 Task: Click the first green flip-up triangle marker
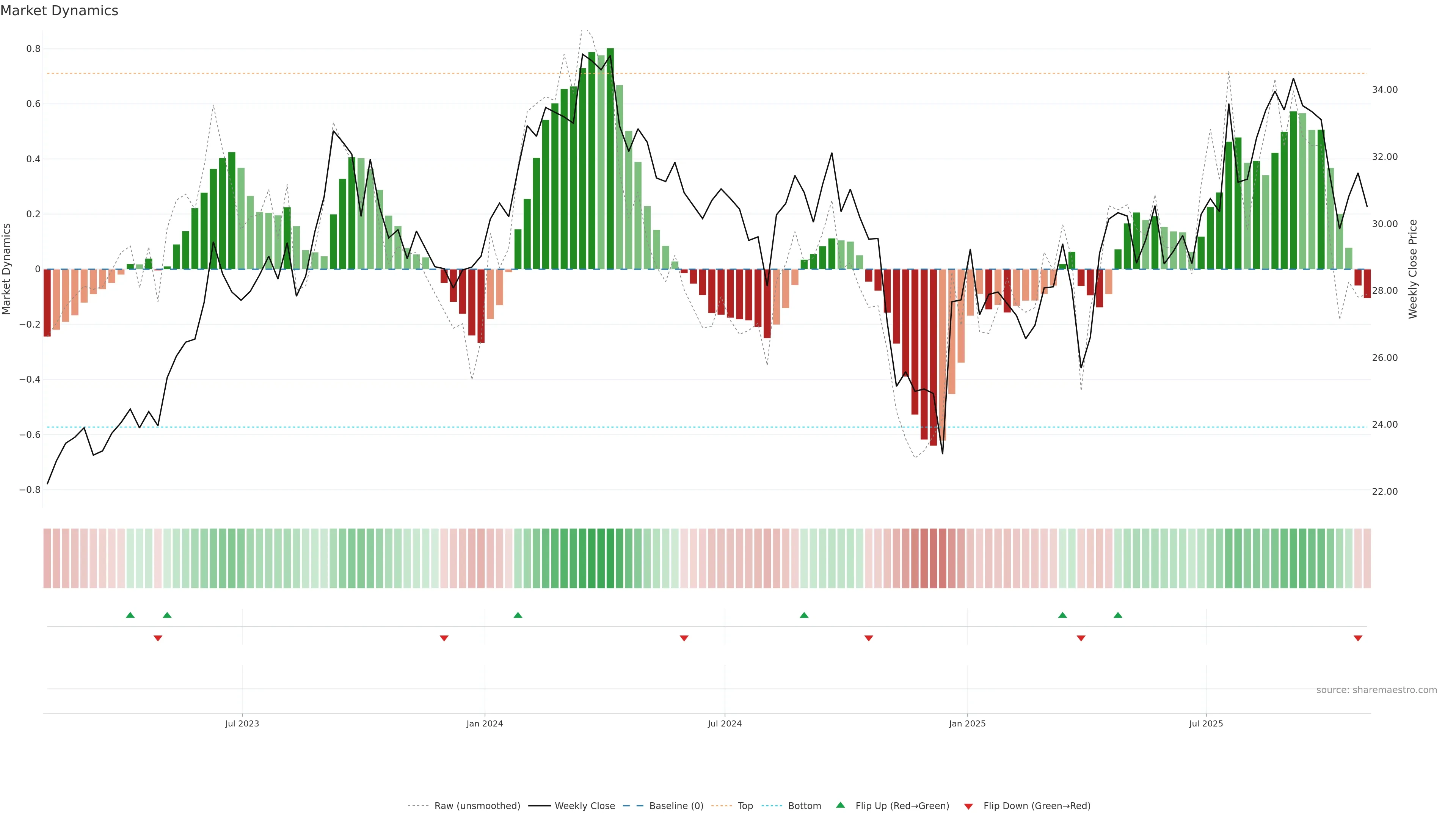(x=130, y=615)
